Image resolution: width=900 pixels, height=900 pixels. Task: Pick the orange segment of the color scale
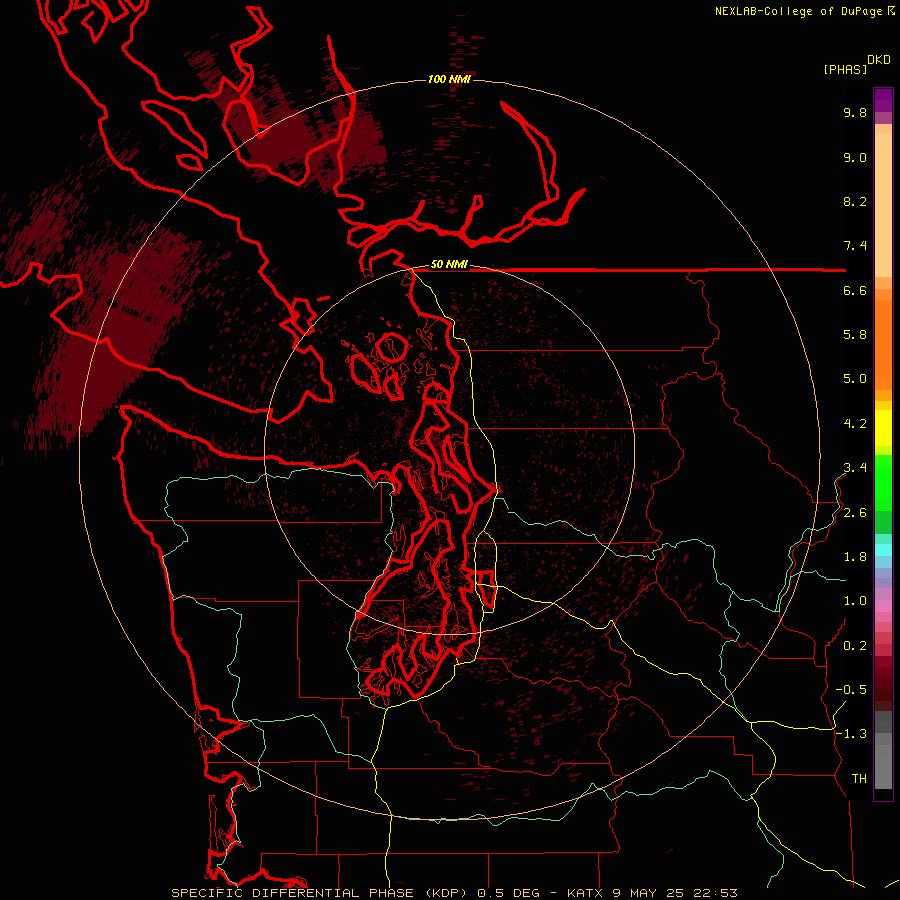(x=883, y=344)
